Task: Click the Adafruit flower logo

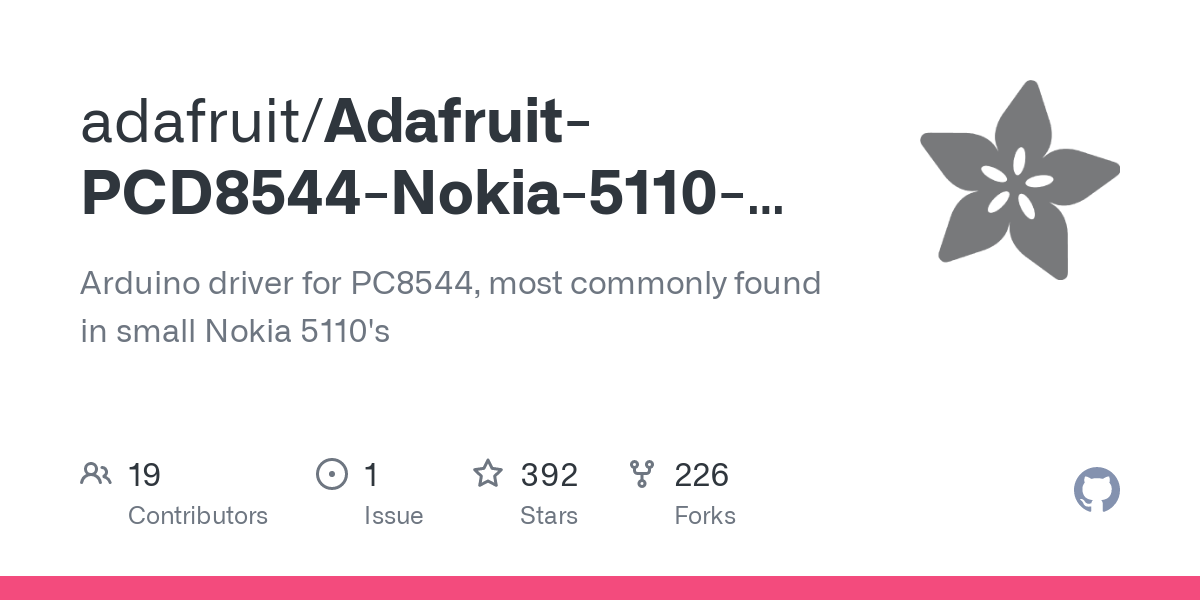Action: pyautogui.click(x=1019, y=180)
